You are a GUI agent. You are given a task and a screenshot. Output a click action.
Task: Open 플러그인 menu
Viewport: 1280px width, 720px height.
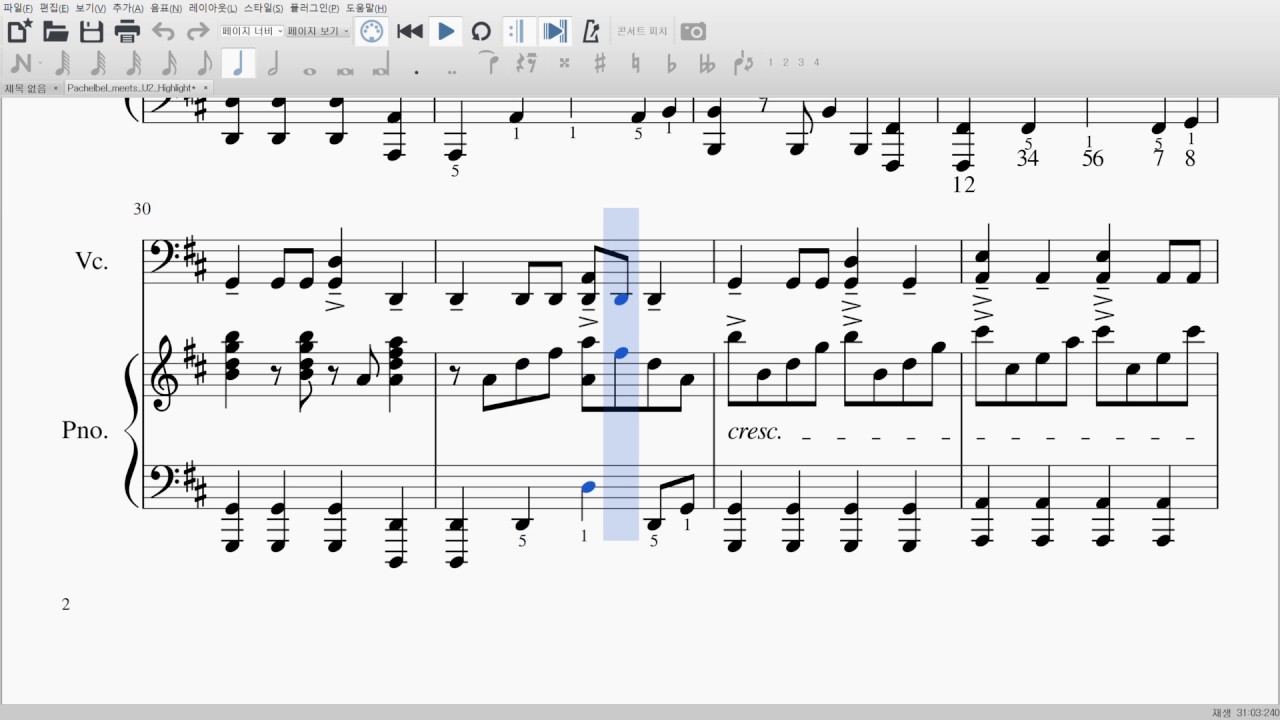315,8
